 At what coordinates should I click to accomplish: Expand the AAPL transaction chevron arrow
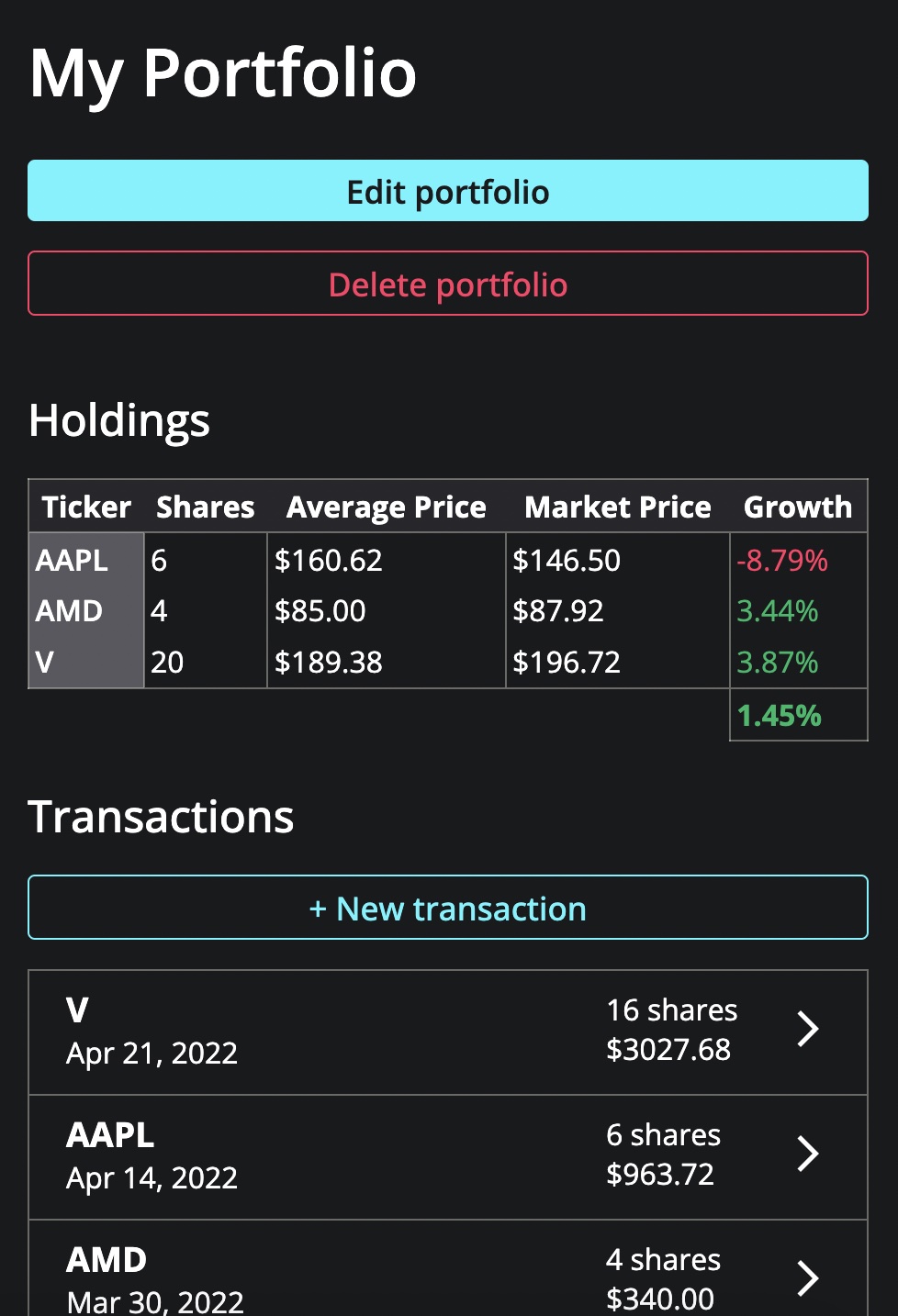(807, 1154)
